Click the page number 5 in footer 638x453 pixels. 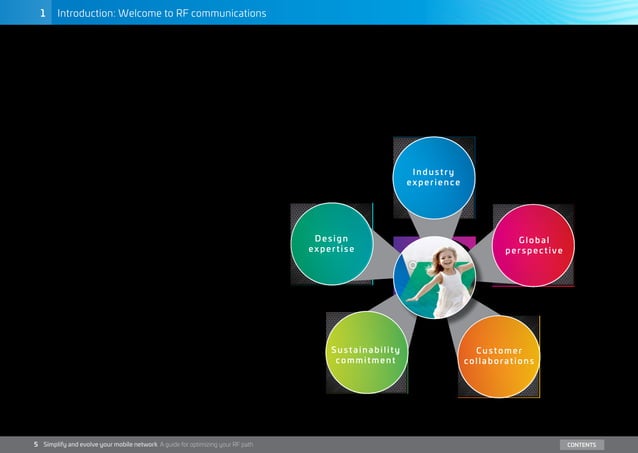36,444
